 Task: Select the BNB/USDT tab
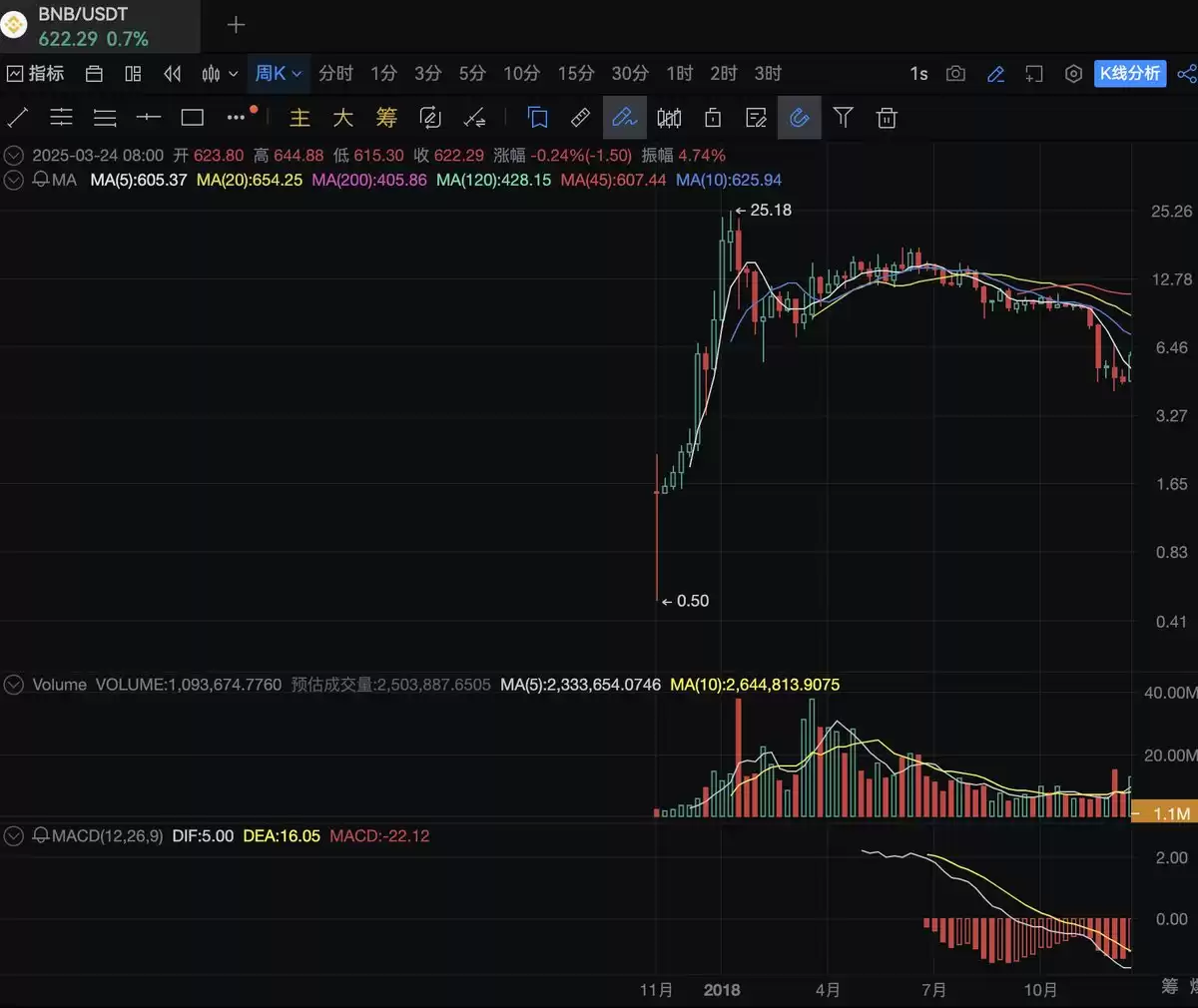click(100, 26)
